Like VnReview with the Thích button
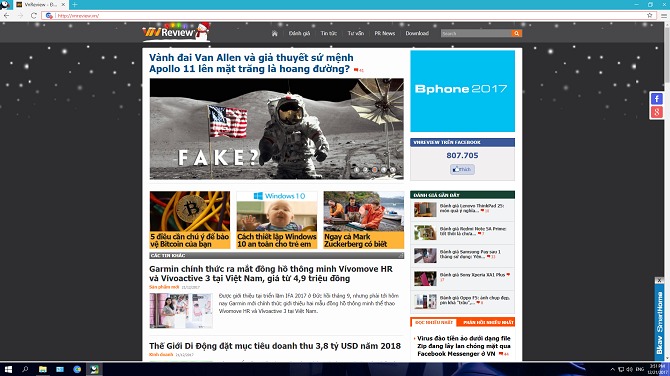This screenshot has width=670, height=376. [462, 170]
